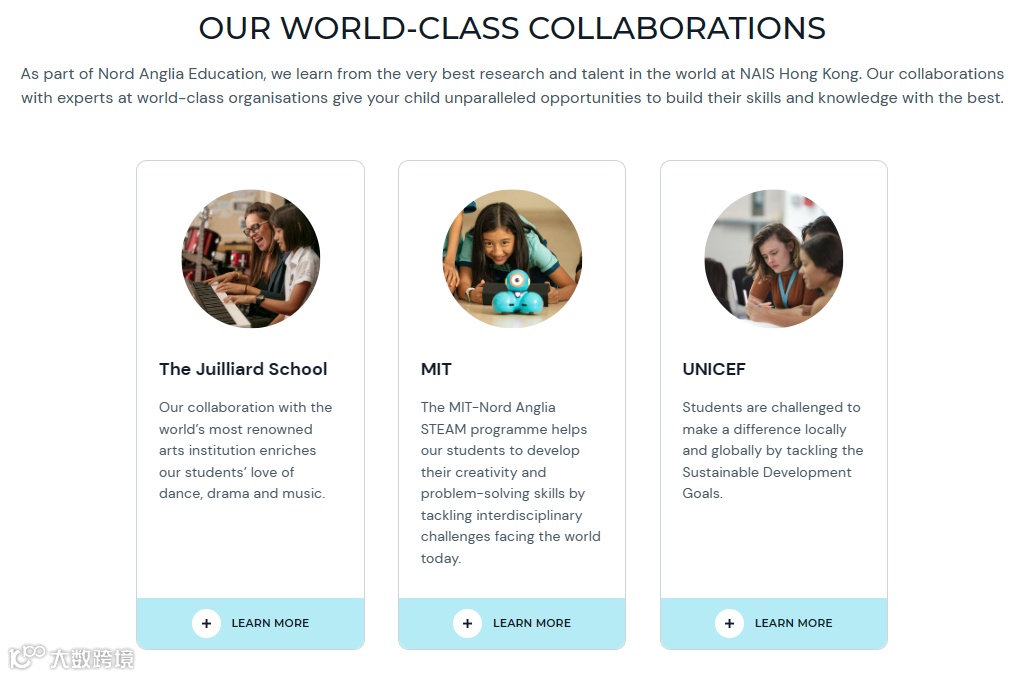Select the MIT card heading
Viewport: 1031px width, 677px height.
[437, 369]
